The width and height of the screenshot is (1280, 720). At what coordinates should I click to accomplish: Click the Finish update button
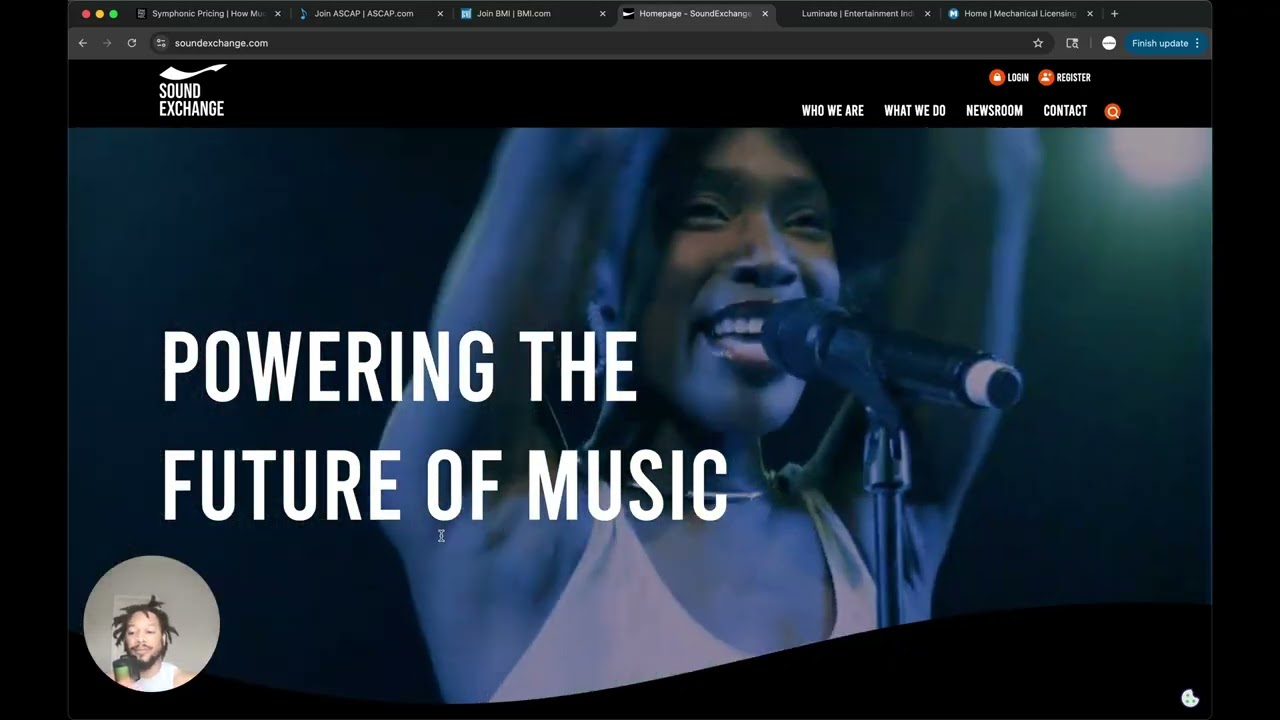coord(1165,43)
